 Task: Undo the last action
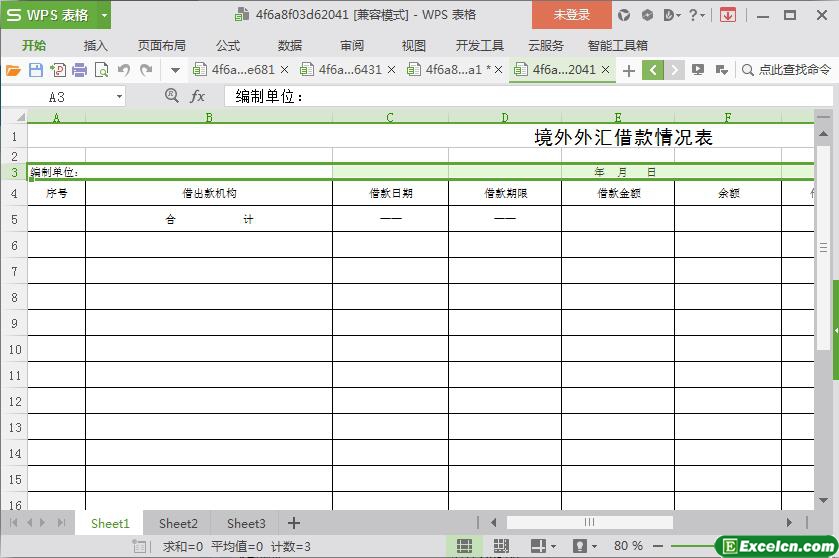(x=124, y=70)
